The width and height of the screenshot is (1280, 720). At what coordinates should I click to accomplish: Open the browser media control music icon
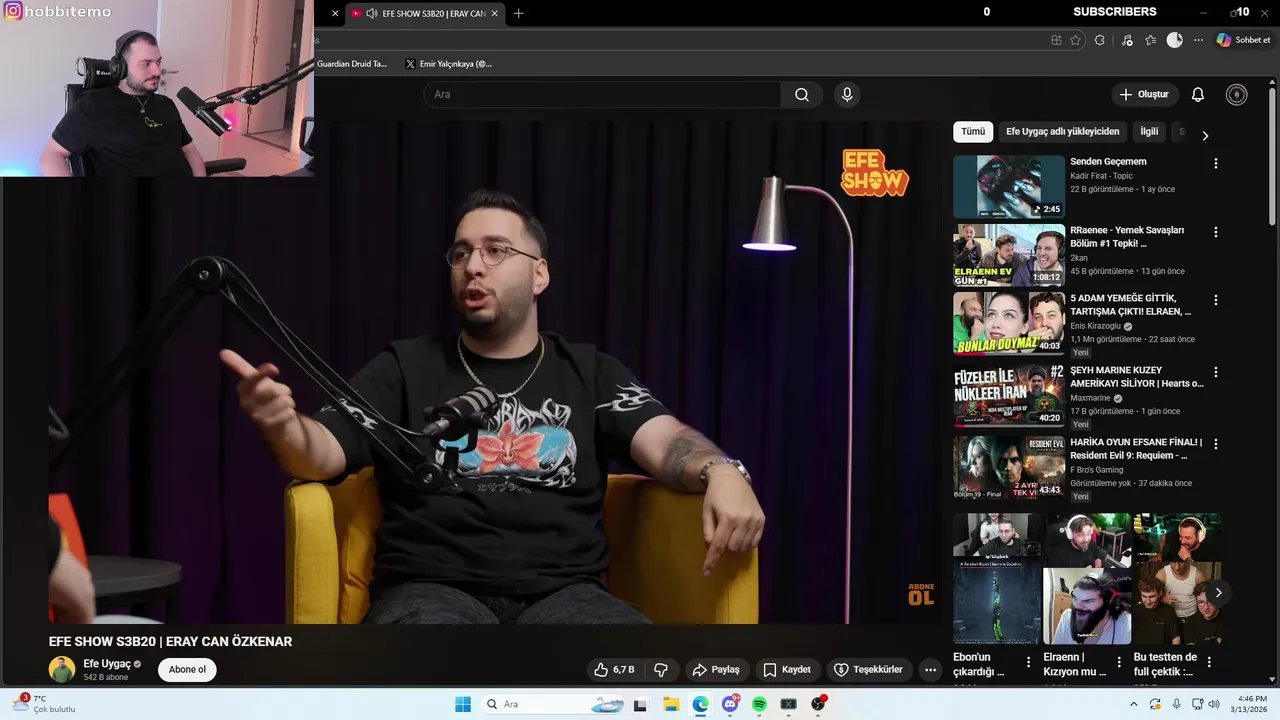pos(1127,40)
